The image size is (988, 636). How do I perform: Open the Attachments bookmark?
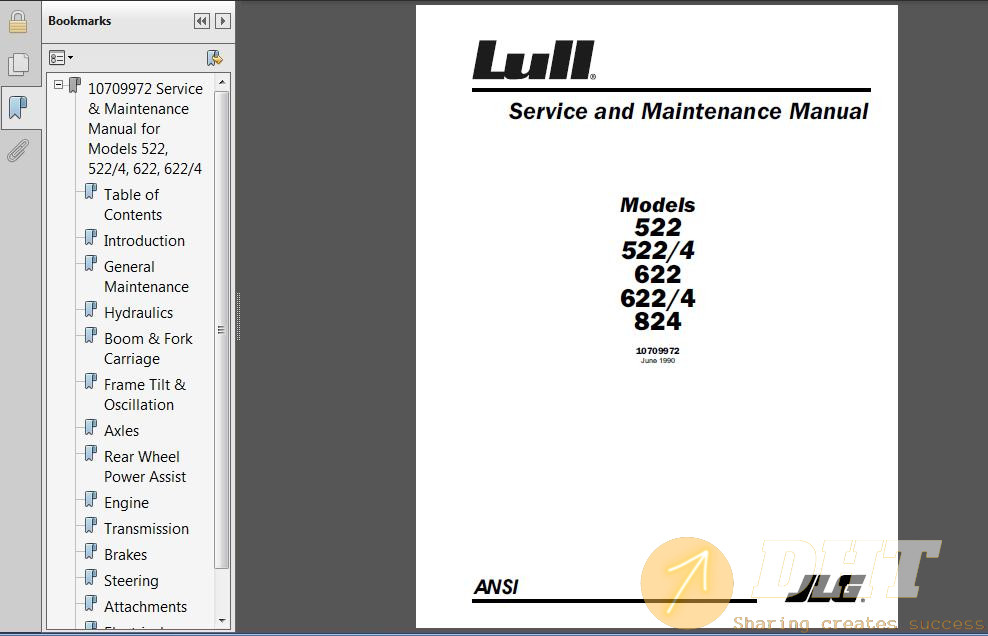point(146,606)
